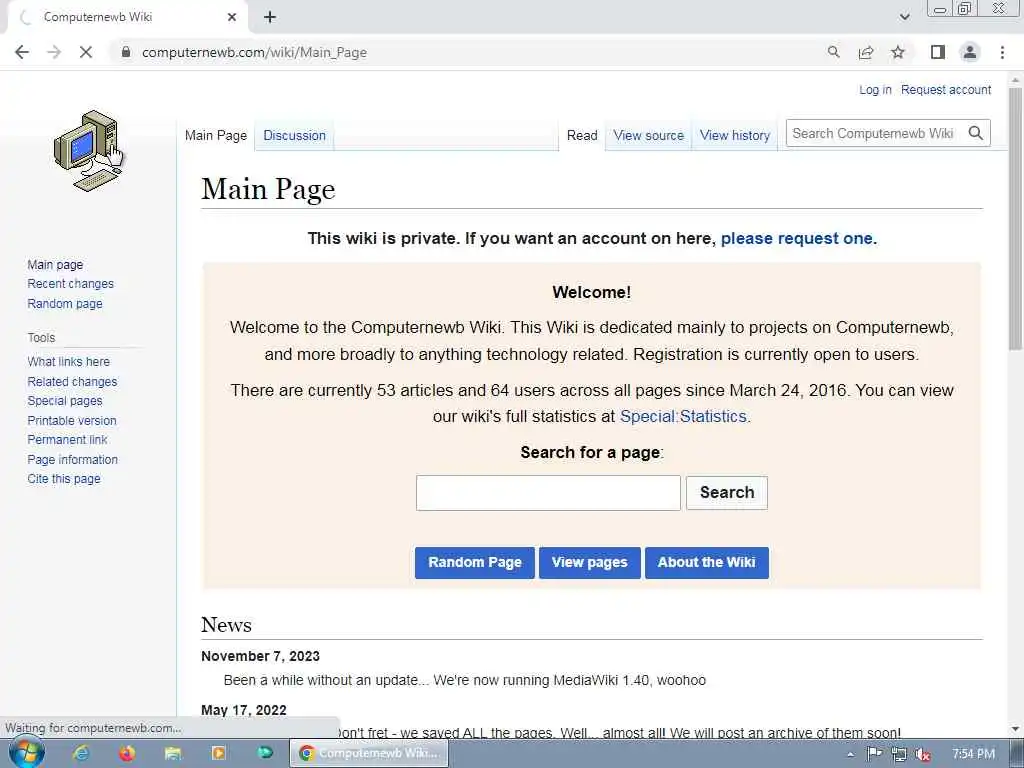Expand the tab search chevron
Viewport: 1024px width, 768px height.
(x=904, y=17)
